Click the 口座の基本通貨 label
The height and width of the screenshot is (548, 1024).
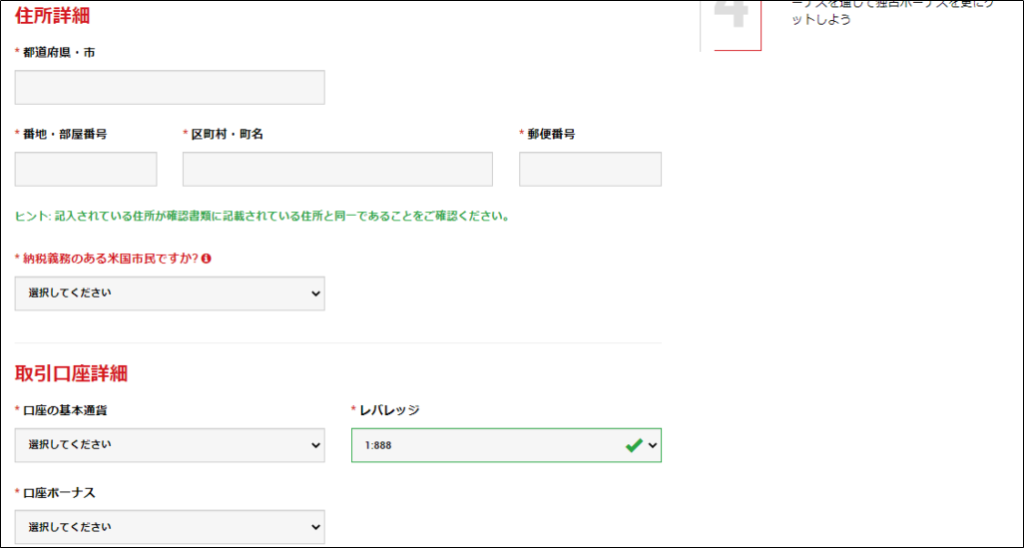(65, 410)
